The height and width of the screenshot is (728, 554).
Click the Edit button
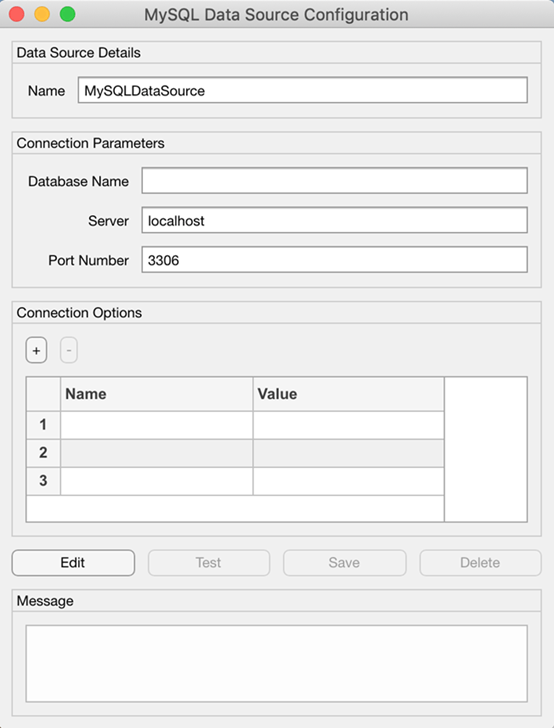click(73, 563)
